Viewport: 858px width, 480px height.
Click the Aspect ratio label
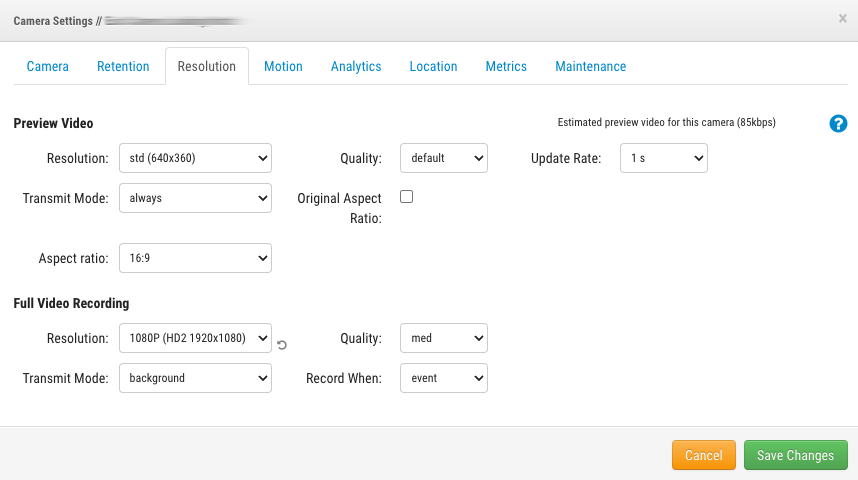[73, 258]
